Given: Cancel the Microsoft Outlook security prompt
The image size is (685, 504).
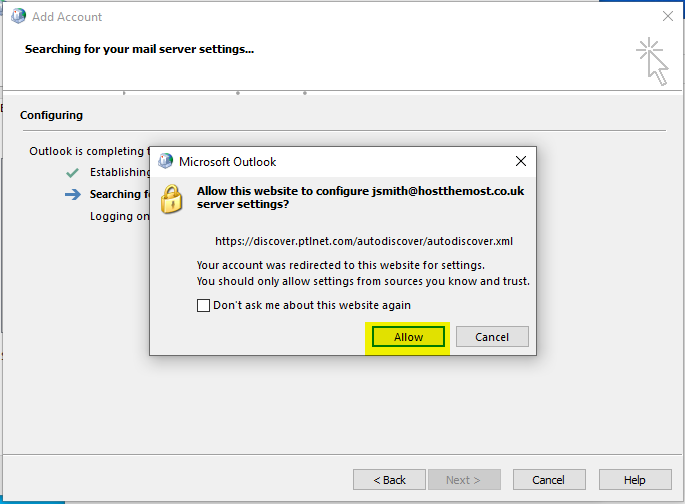Looking at the screenshot, I should [x=492, y=337].
